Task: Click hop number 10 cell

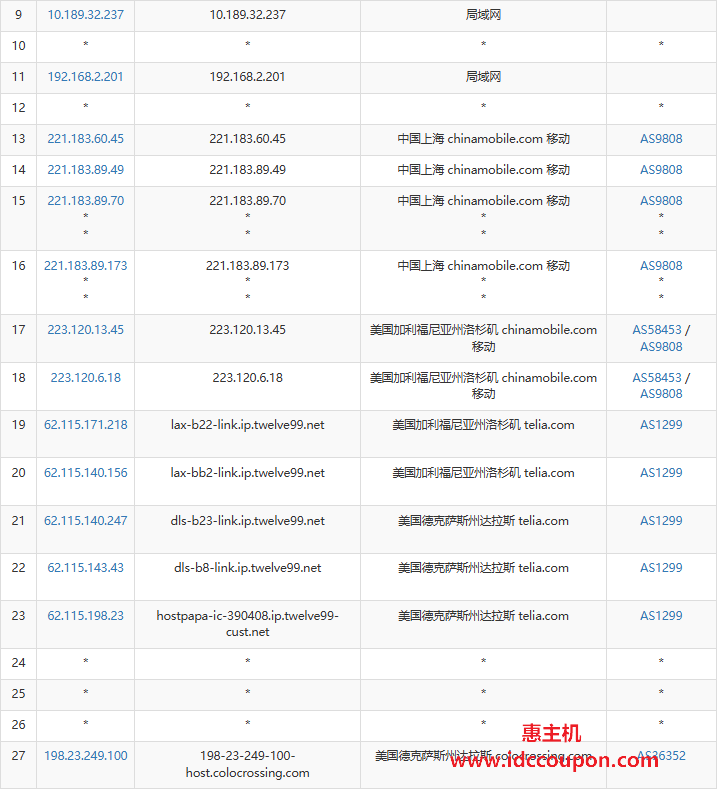Action: point(18,46)
